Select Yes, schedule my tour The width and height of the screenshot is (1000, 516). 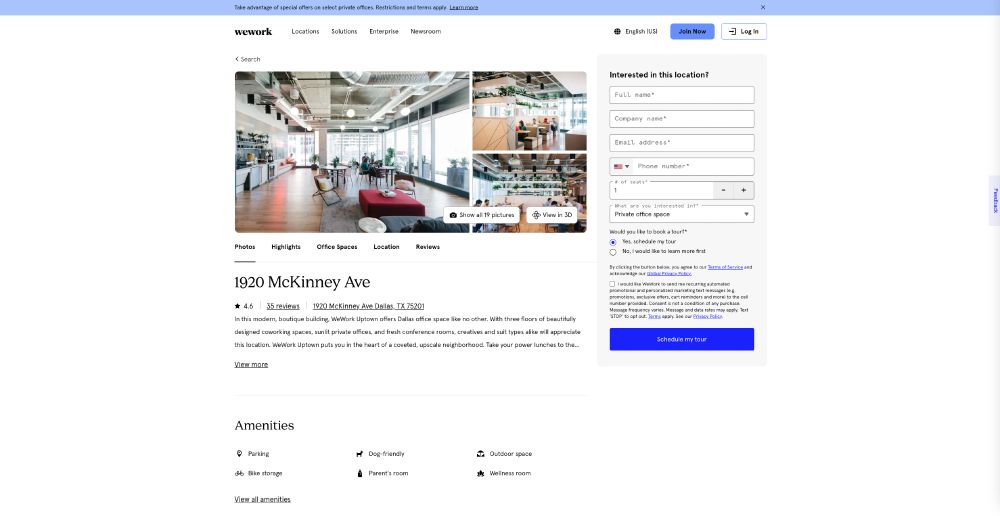(613, 242)
